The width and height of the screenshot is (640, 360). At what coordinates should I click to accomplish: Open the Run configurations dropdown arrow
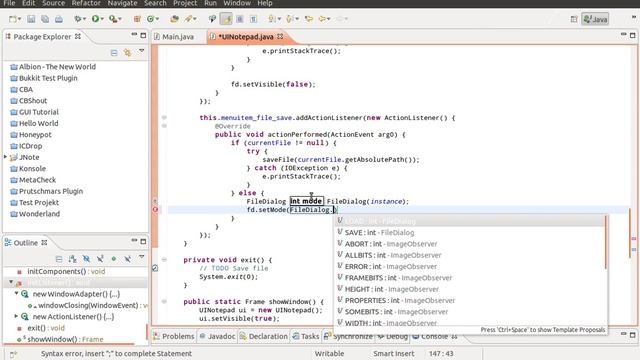102,19
